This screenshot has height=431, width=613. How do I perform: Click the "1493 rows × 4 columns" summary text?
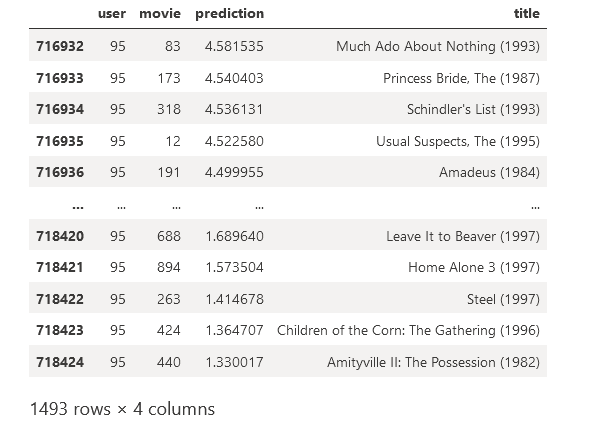tap(122, 408)
